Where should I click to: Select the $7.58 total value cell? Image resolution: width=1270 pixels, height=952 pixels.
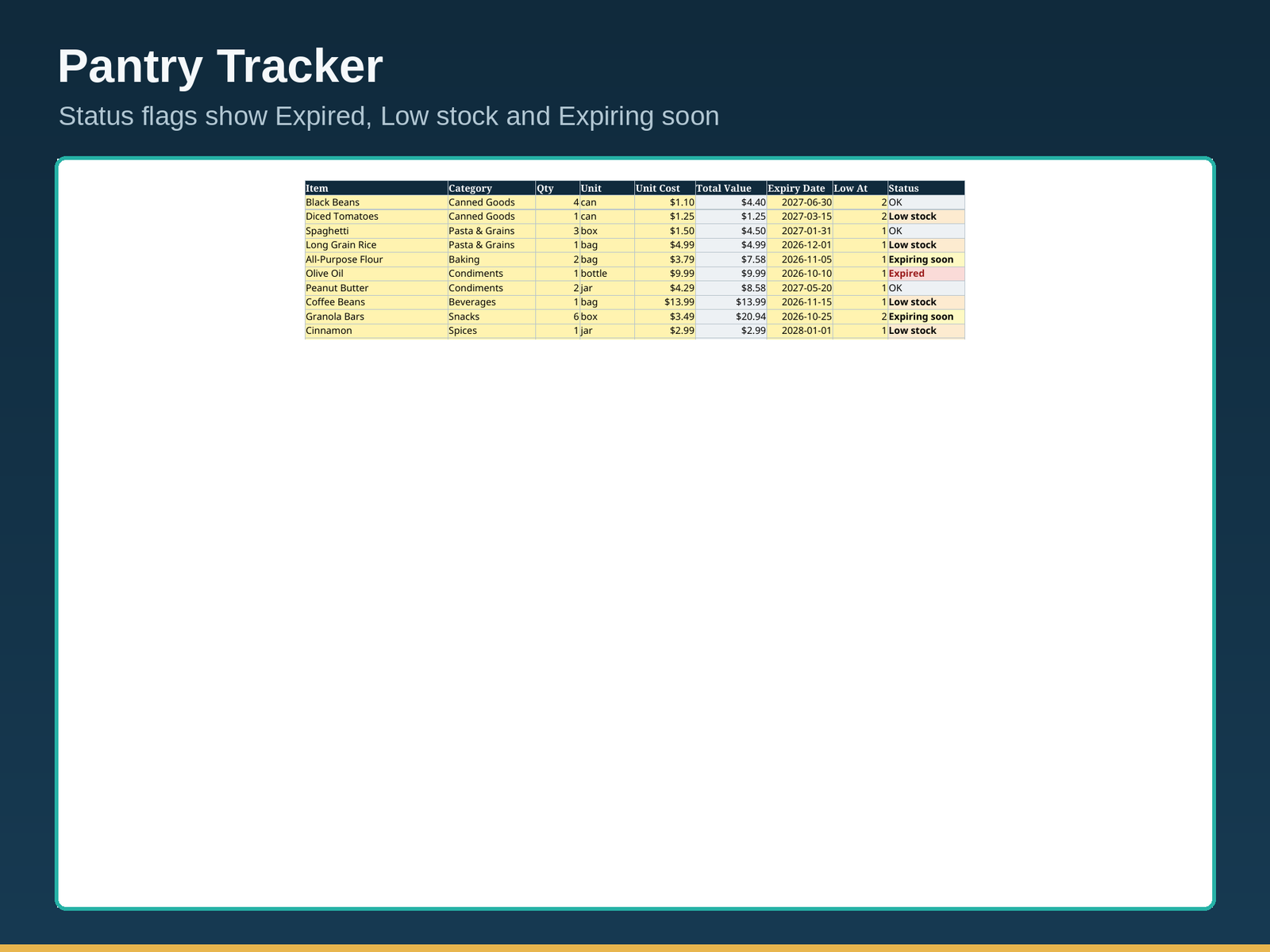[731, 259]
